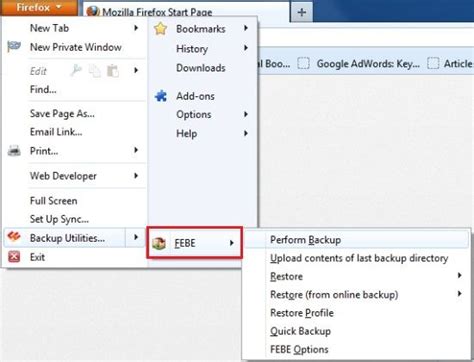
Task: Click the Google AdWords bookmark icon
Action: [303, 63]
